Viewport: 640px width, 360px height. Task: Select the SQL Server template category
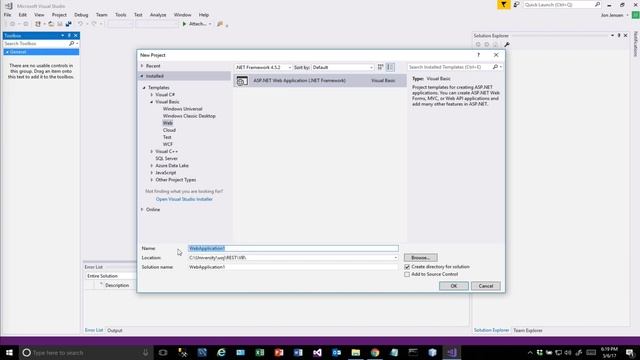[x=166, y=158]
